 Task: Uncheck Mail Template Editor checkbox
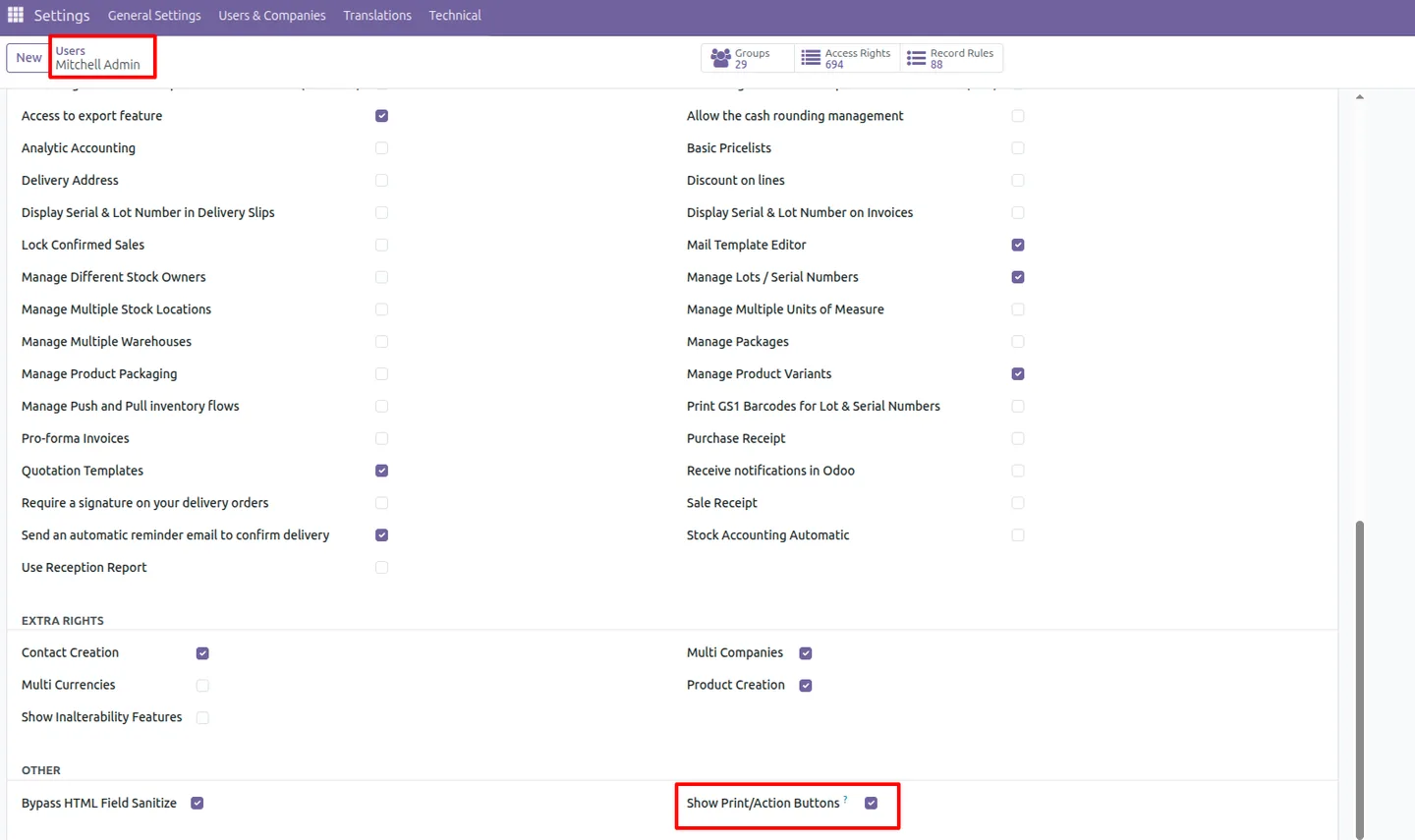point(1018,246)
